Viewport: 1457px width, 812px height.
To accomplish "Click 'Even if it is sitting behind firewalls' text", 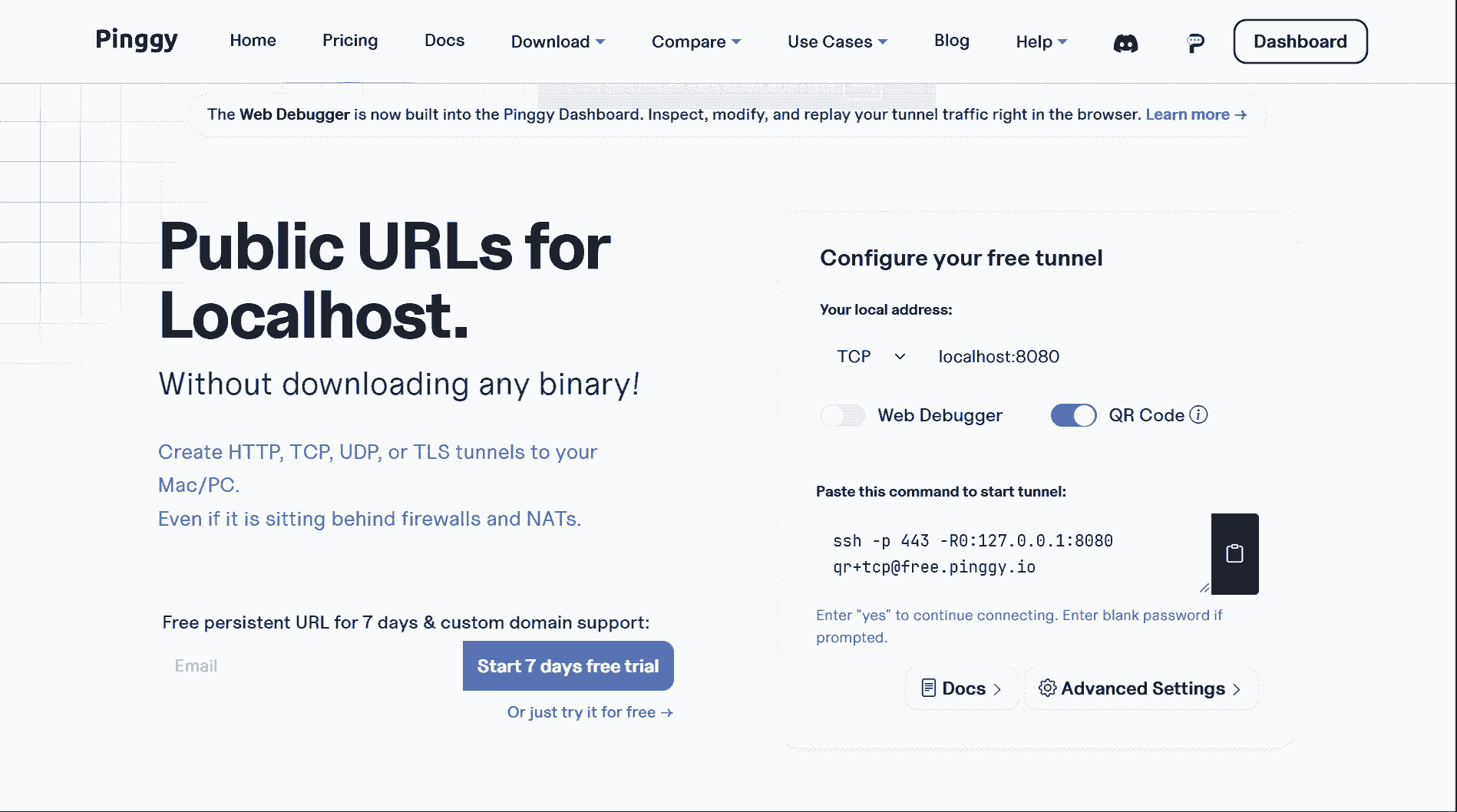I will 369,519.
